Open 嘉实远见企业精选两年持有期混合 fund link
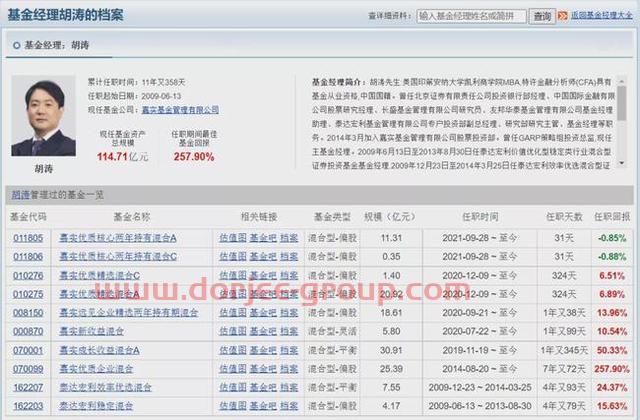640x420 pixels. (x=129, y=313)
